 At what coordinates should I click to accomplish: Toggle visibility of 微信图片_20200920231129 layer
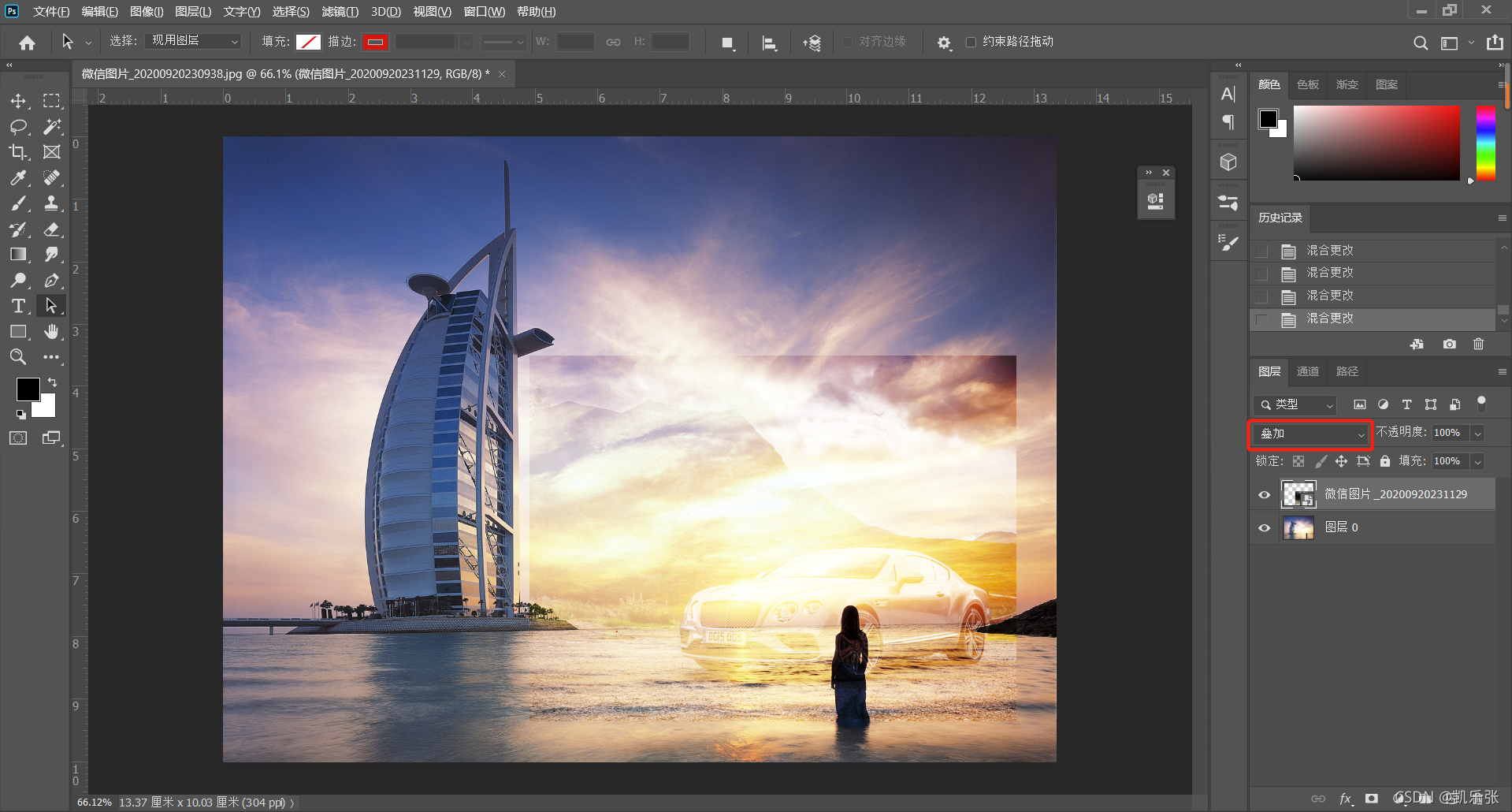1265,494
